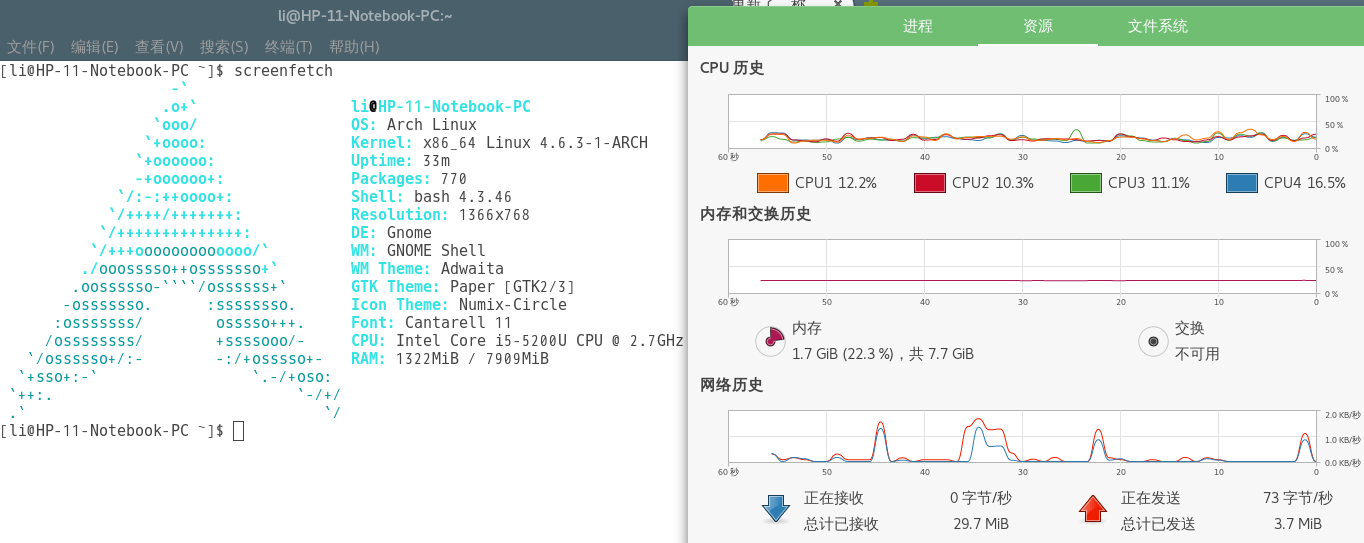Click the network history graph
1364x543 pixels.
click(x=1023, y=438)
